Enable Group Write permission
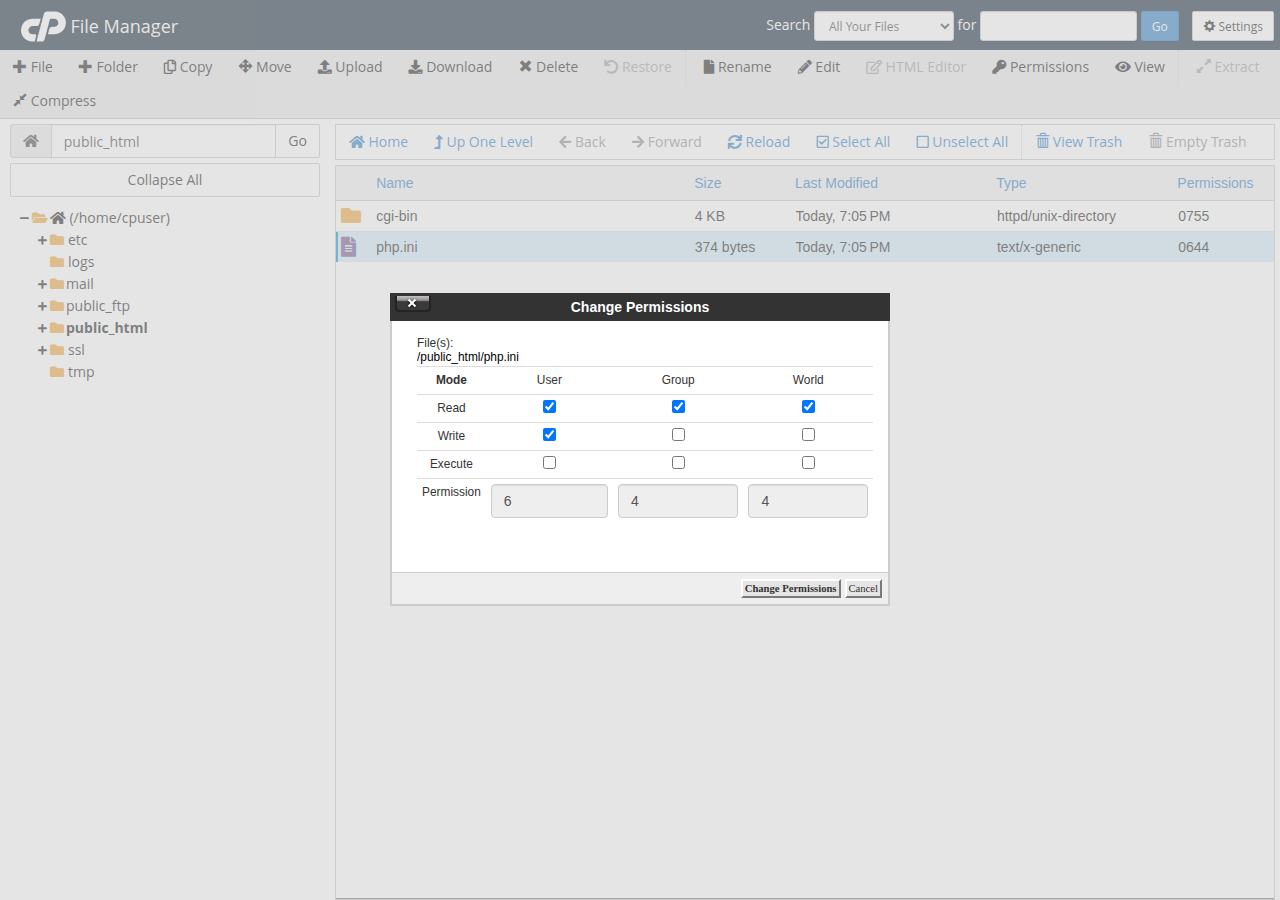Screen dimensions: 1280x900 (678, 435)
